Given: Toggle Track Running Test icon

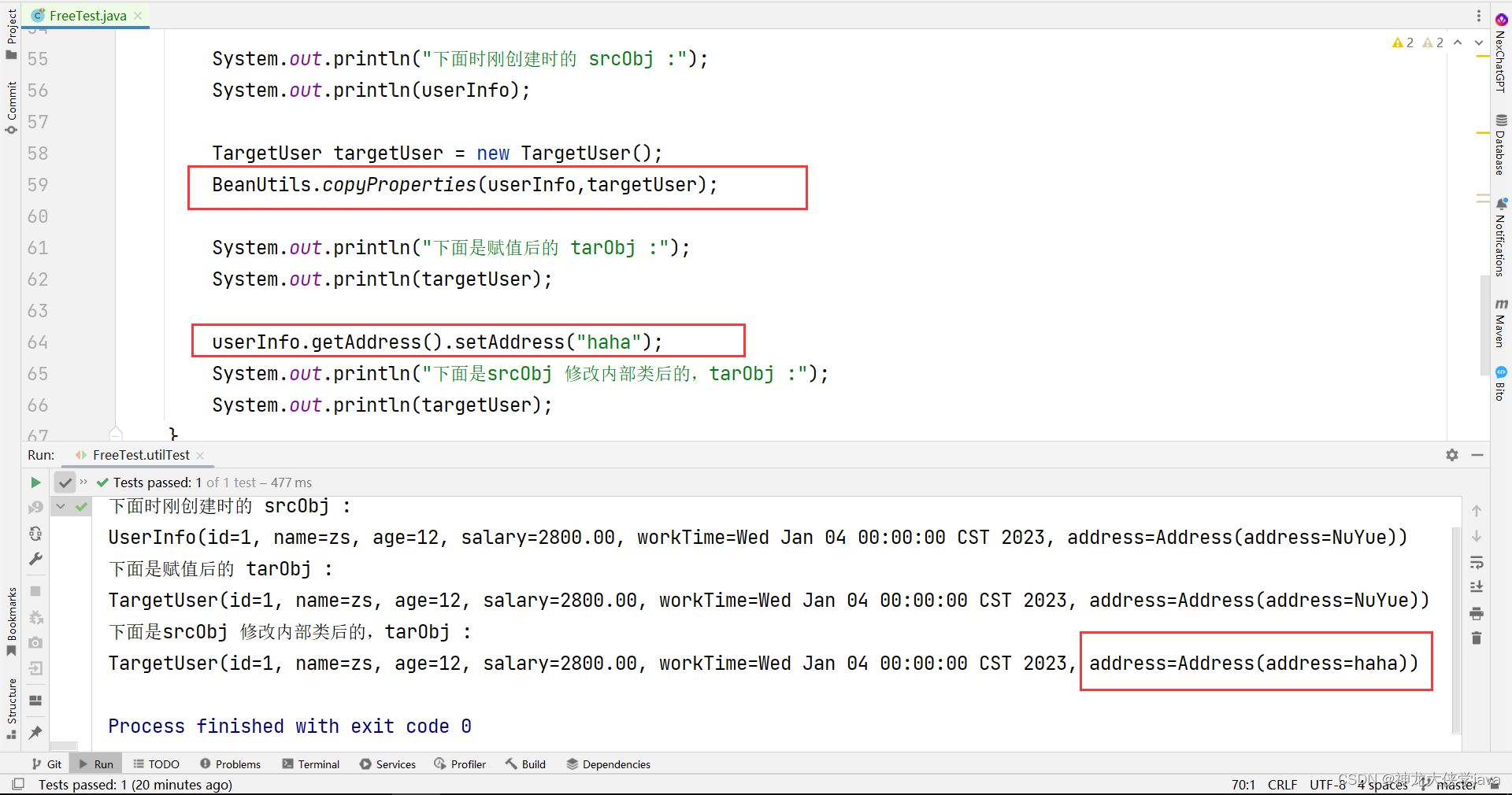Looking at the screenshot, I should pos(35,534).
